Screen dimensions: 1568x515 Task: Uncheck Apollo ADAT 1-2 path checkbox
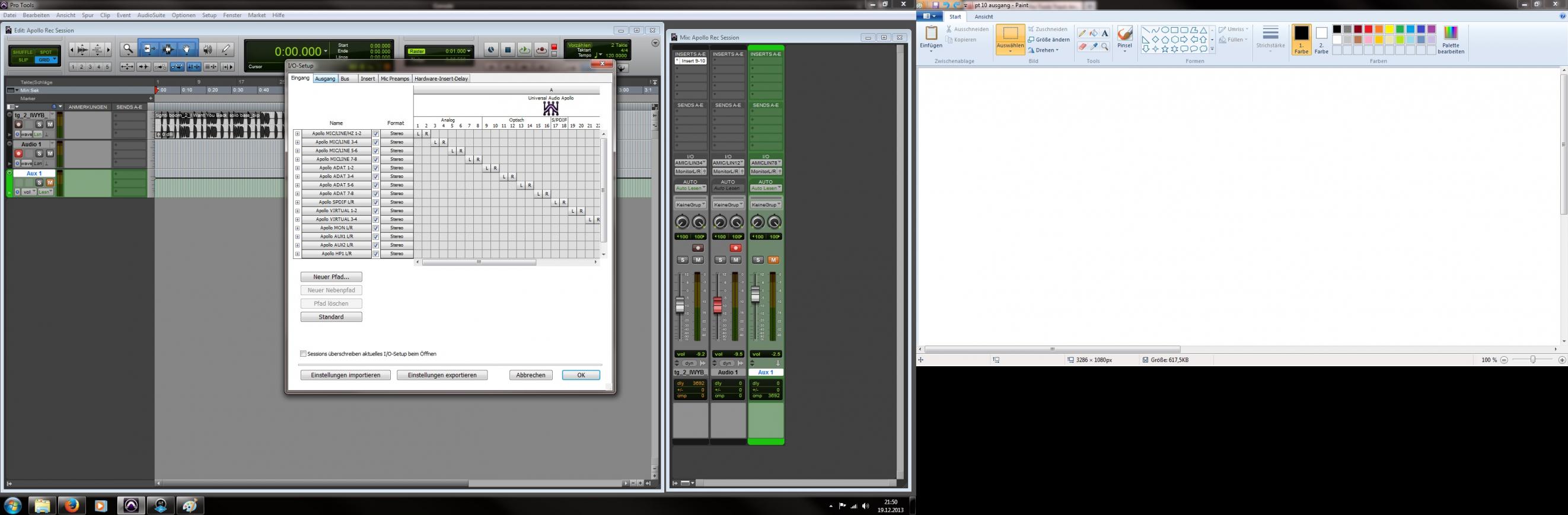[x=375, y=168]
